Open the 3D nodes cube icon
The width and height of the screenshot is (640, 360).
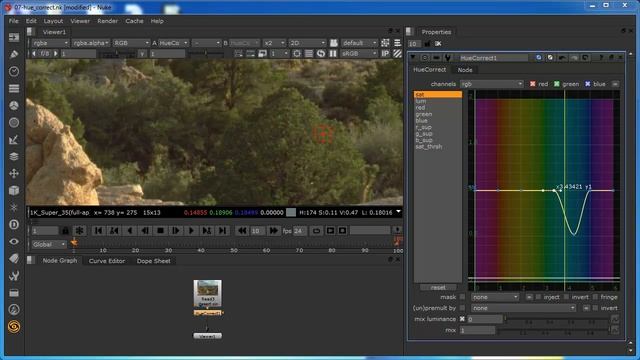pyautogui.click(x=14, y=191)
